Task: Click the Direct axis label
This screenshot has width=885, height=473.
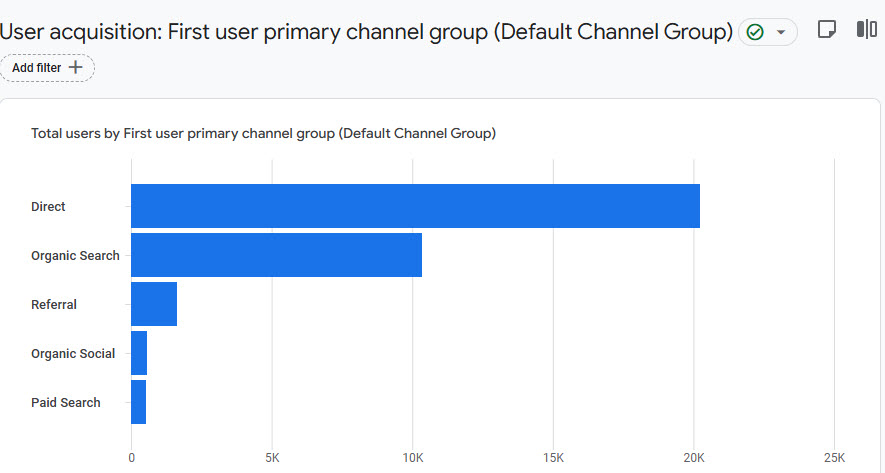Action: click(48, 207)
